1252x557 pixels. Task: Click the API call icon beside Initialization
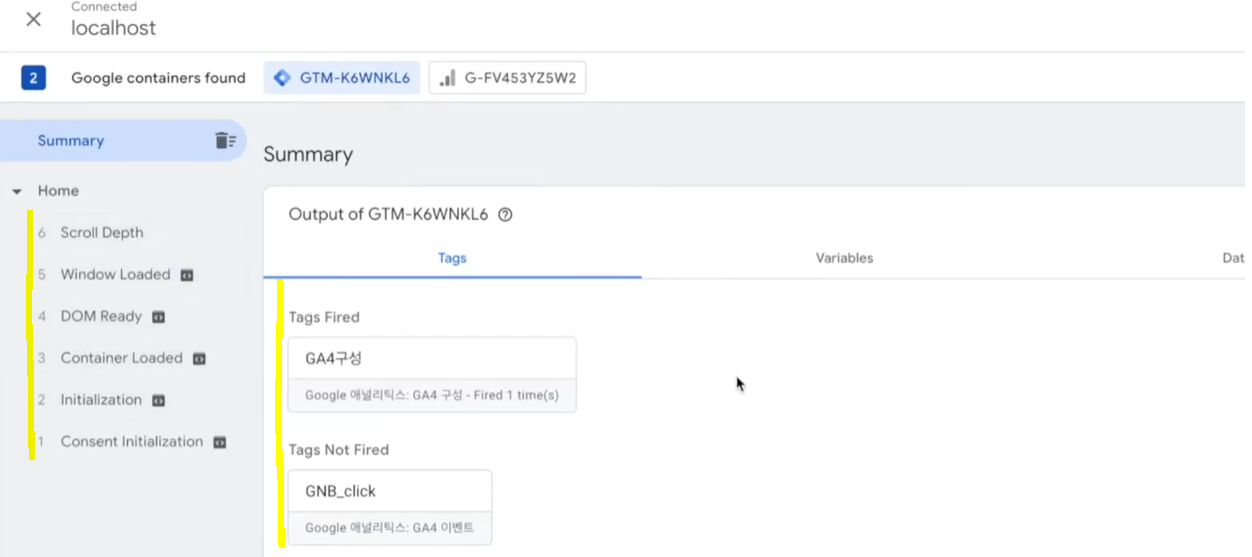tap(158, 400)
